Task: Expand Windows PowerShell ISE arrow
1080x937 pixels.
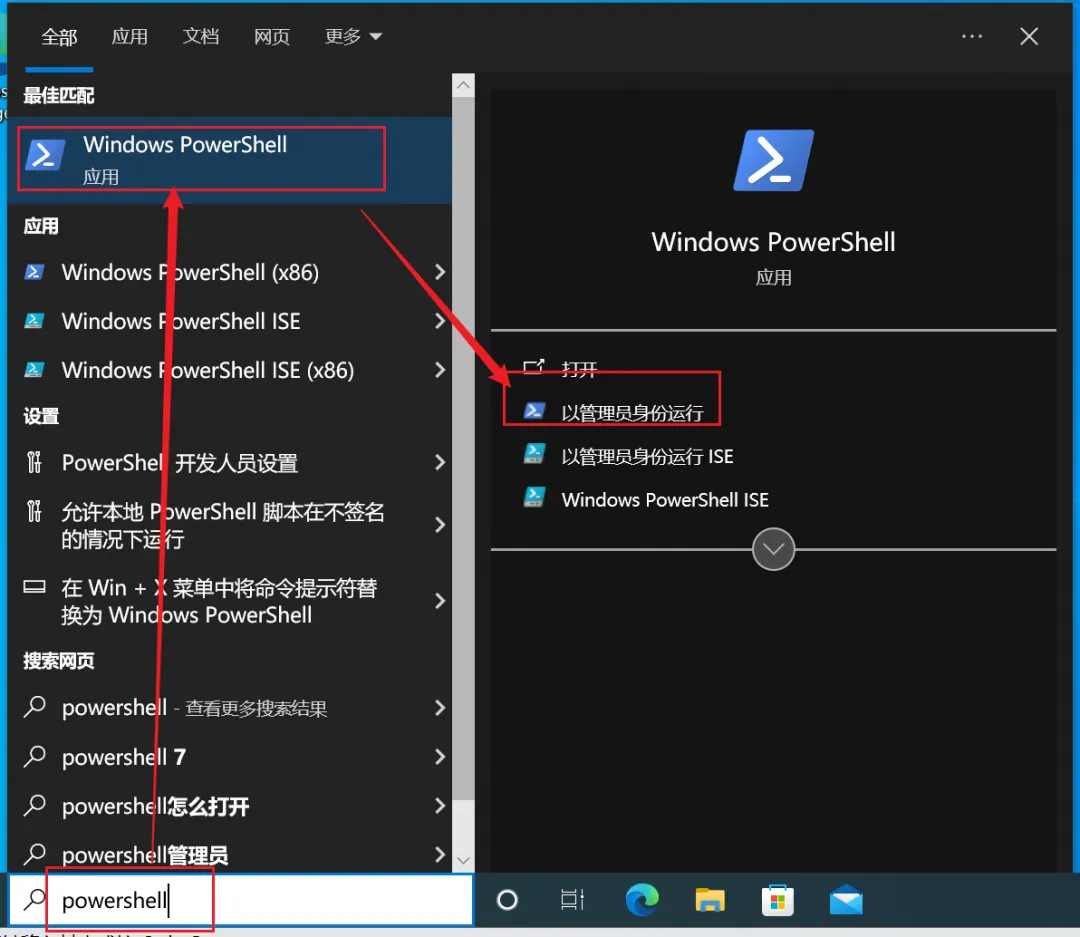Action: coord(440,321)
